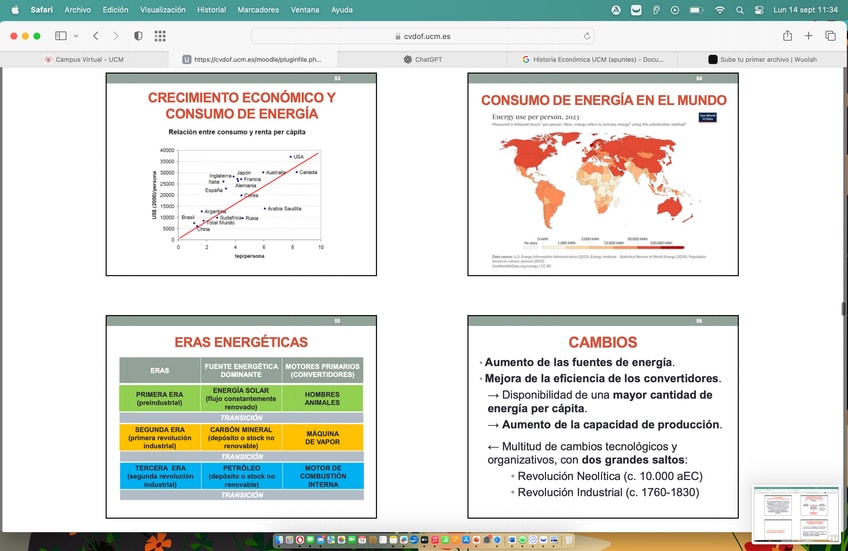Select the Sube tu primer archivo Wuolah tab

[x=762, y=59]
